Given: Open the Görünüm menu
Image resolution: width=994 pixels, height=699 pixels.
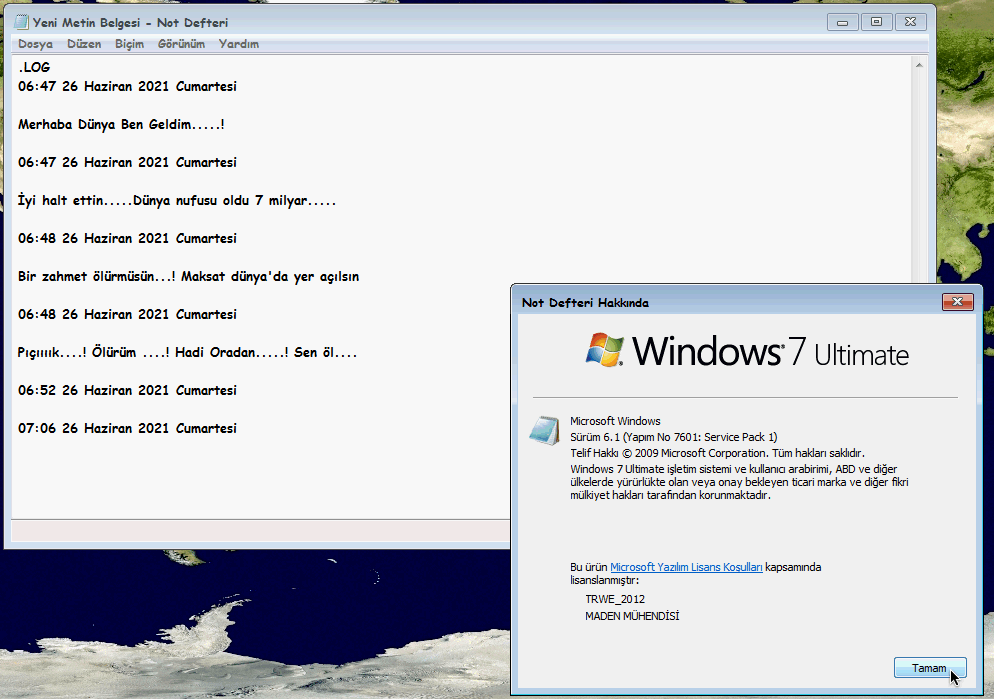Looking at the screenshot, I should (x=181, y=44).
